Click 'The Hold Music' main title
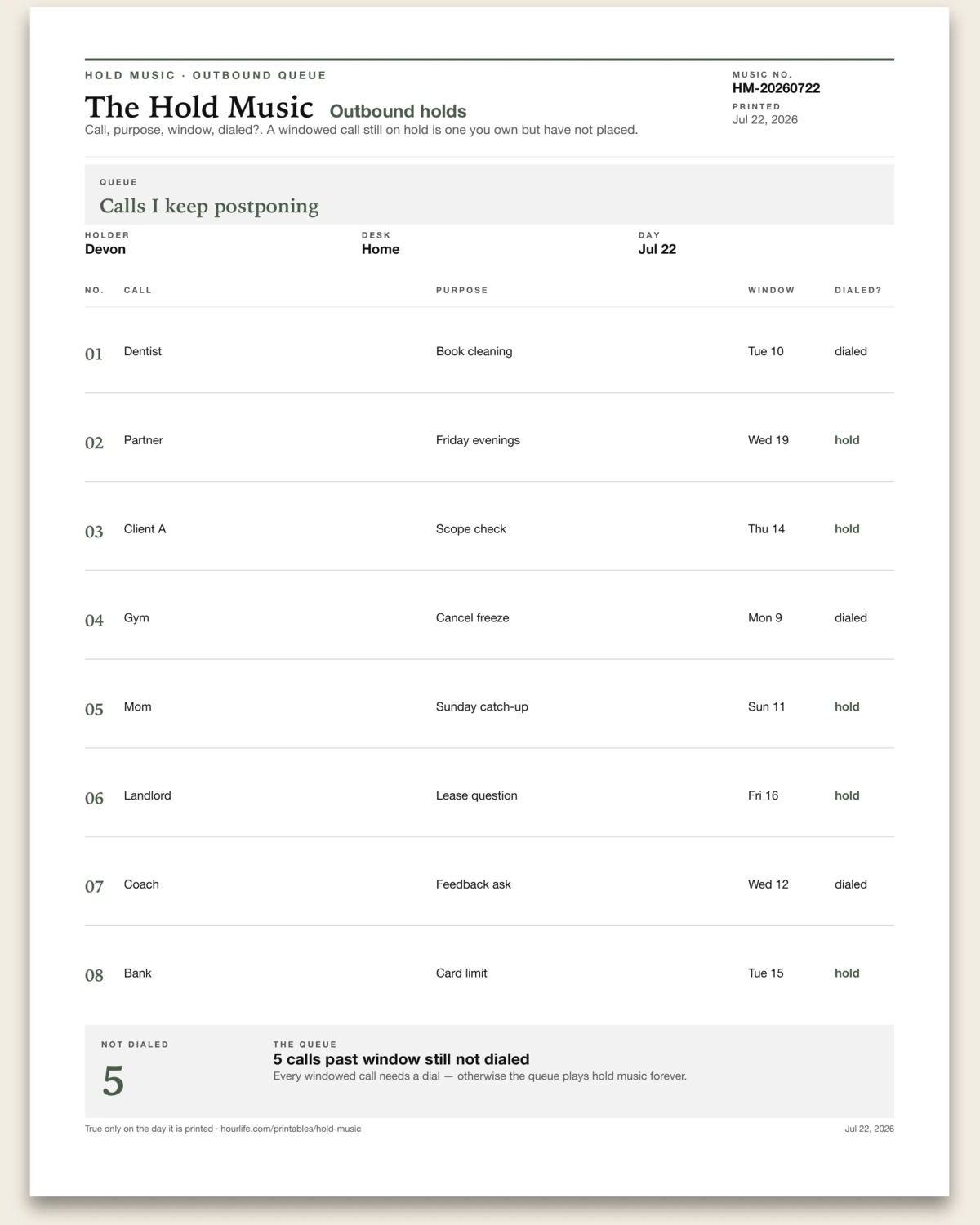The width and height of the screenshot is (980, 1225). coord(199,107)
